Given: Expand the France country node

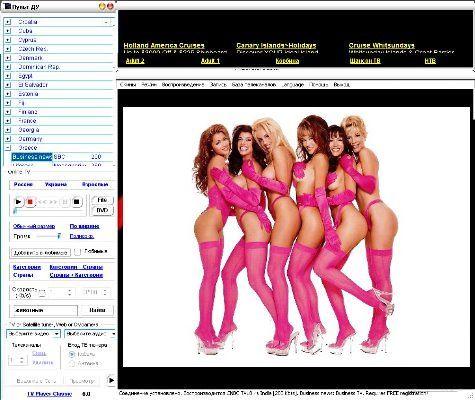Looking at the screenshot, I should click(x=8, y=121).
